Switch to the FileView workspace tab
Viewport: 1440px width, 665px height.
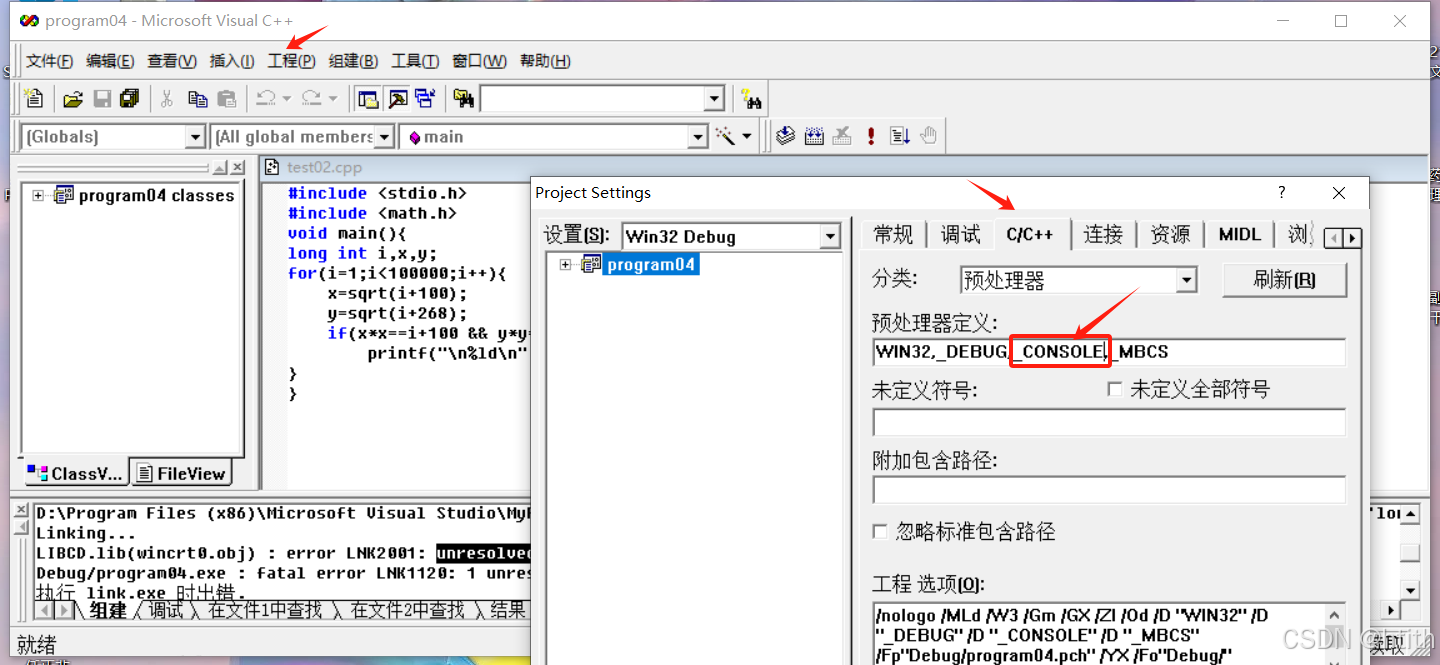(181, 474)
